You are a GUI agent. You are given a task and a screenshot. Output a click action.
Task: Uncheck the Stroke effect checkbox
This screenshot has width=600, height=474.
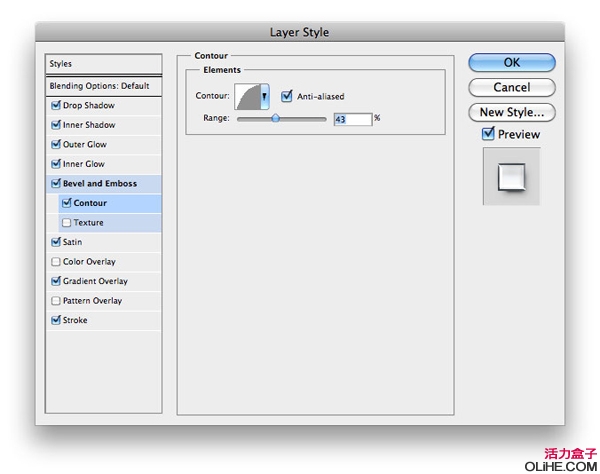(x=56, y=320)
